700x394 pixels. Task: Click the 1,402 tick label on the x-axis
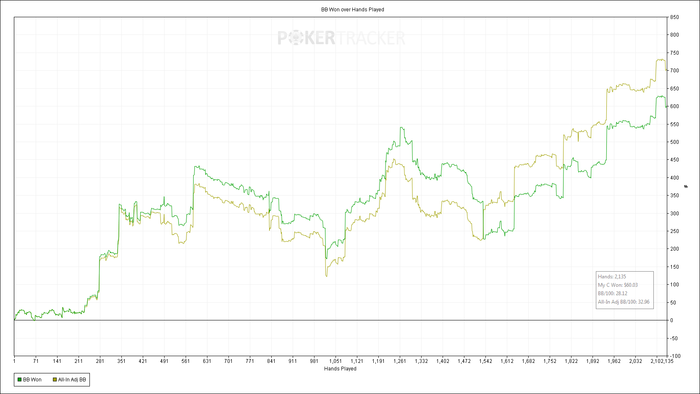pos(443,361)
